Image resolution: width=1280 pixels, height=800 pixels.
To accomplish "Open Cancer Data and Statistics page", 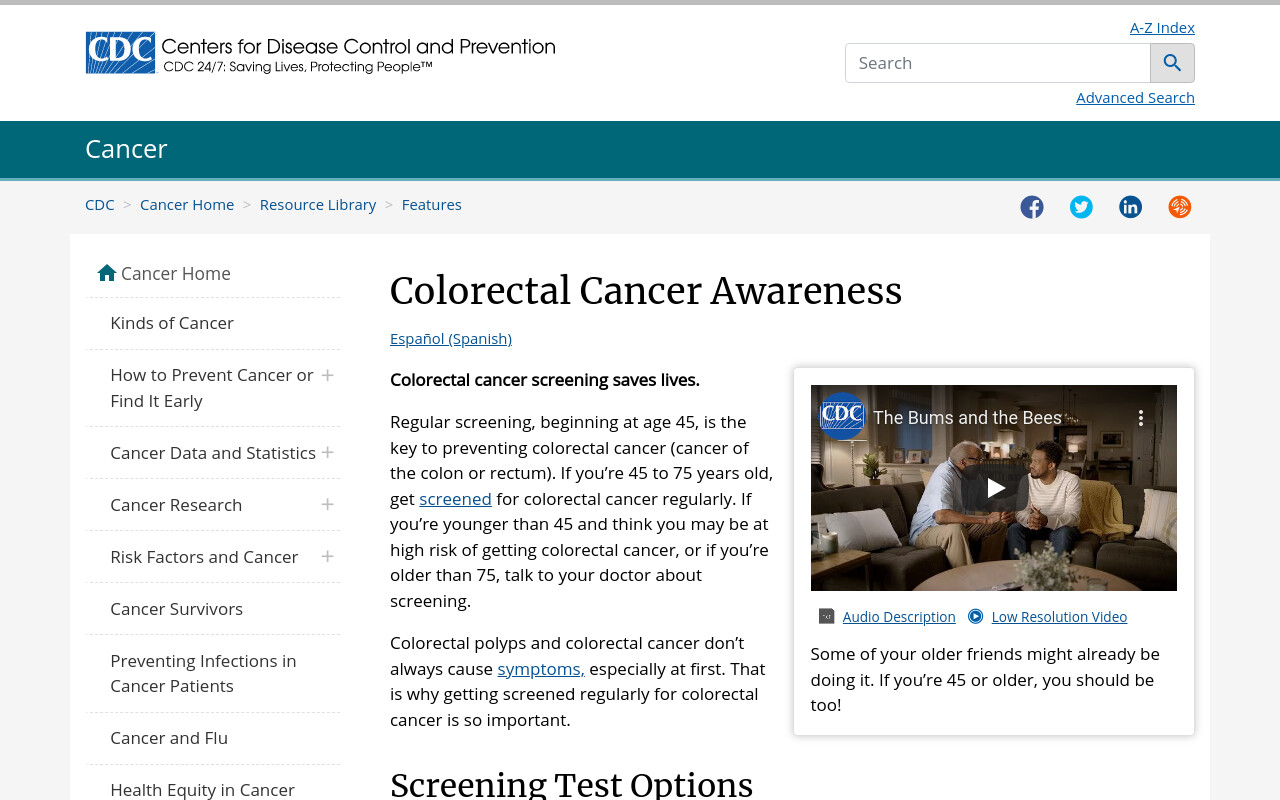I will pos(213,453).
